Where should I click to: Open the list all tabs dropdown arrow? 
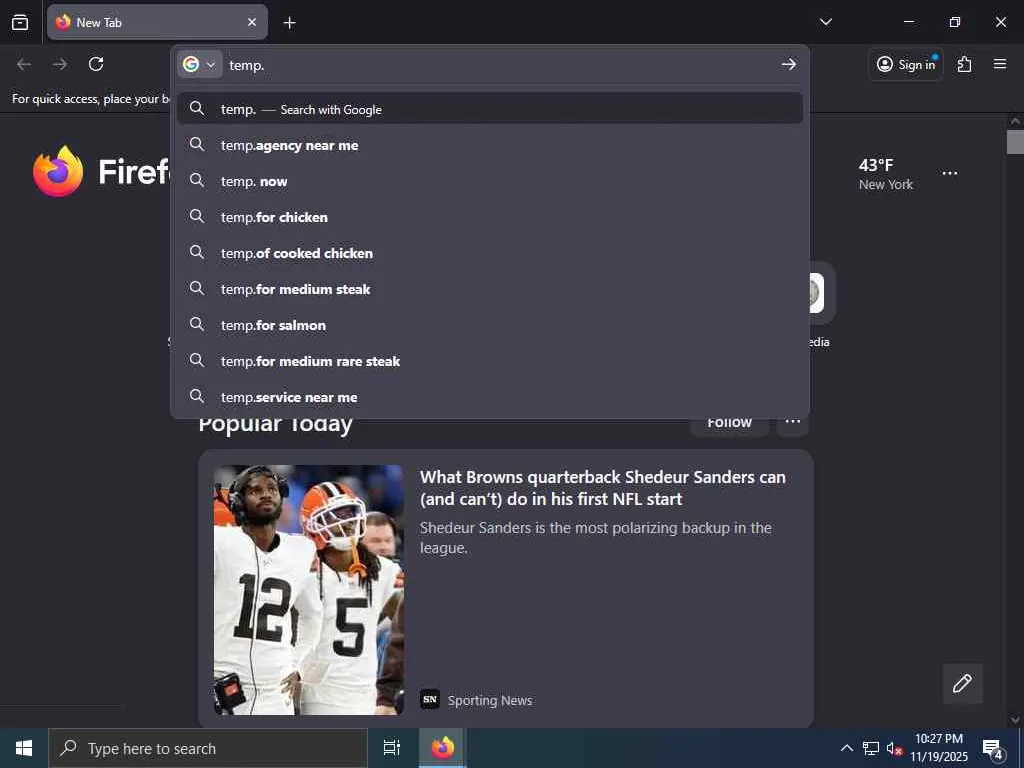(825, 22)
